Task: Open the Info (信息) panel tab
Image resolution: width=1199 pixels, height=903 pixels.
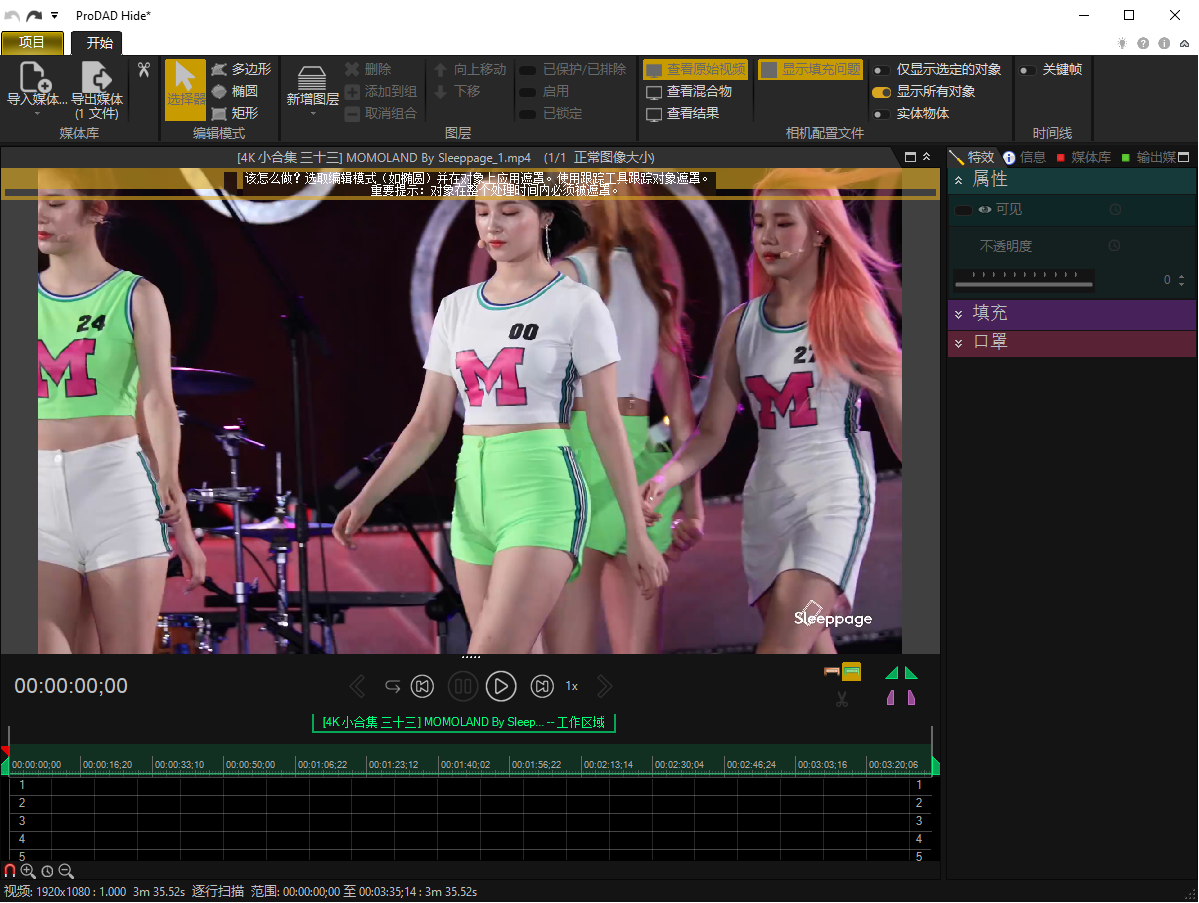Action: (1025, 157)
